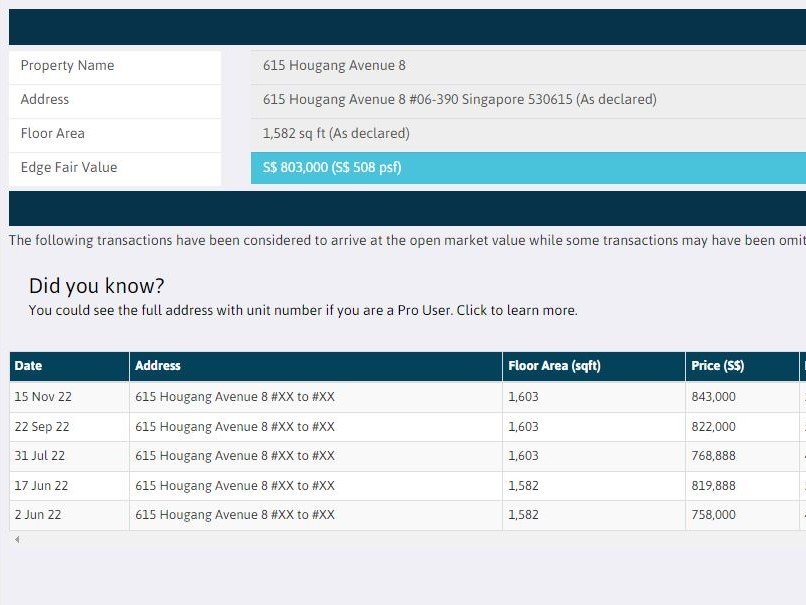Click the 1,582 sq ft (As declared) value
806x605 pixels.
pos(336,134)
